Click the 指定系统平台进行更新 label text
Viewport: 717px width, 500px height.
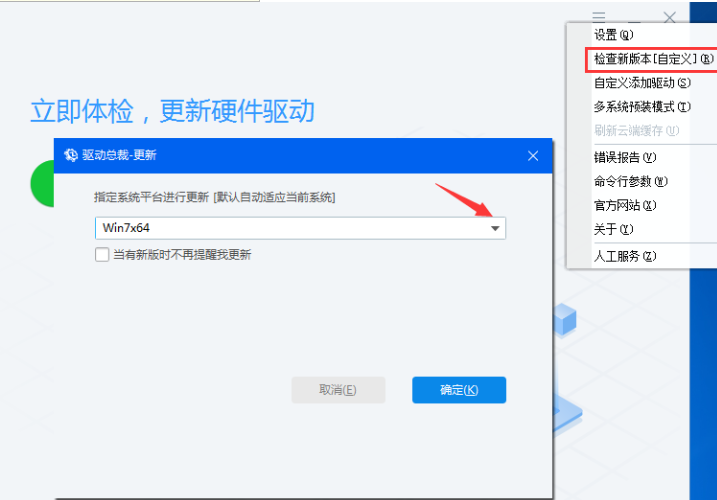point(151,197)
